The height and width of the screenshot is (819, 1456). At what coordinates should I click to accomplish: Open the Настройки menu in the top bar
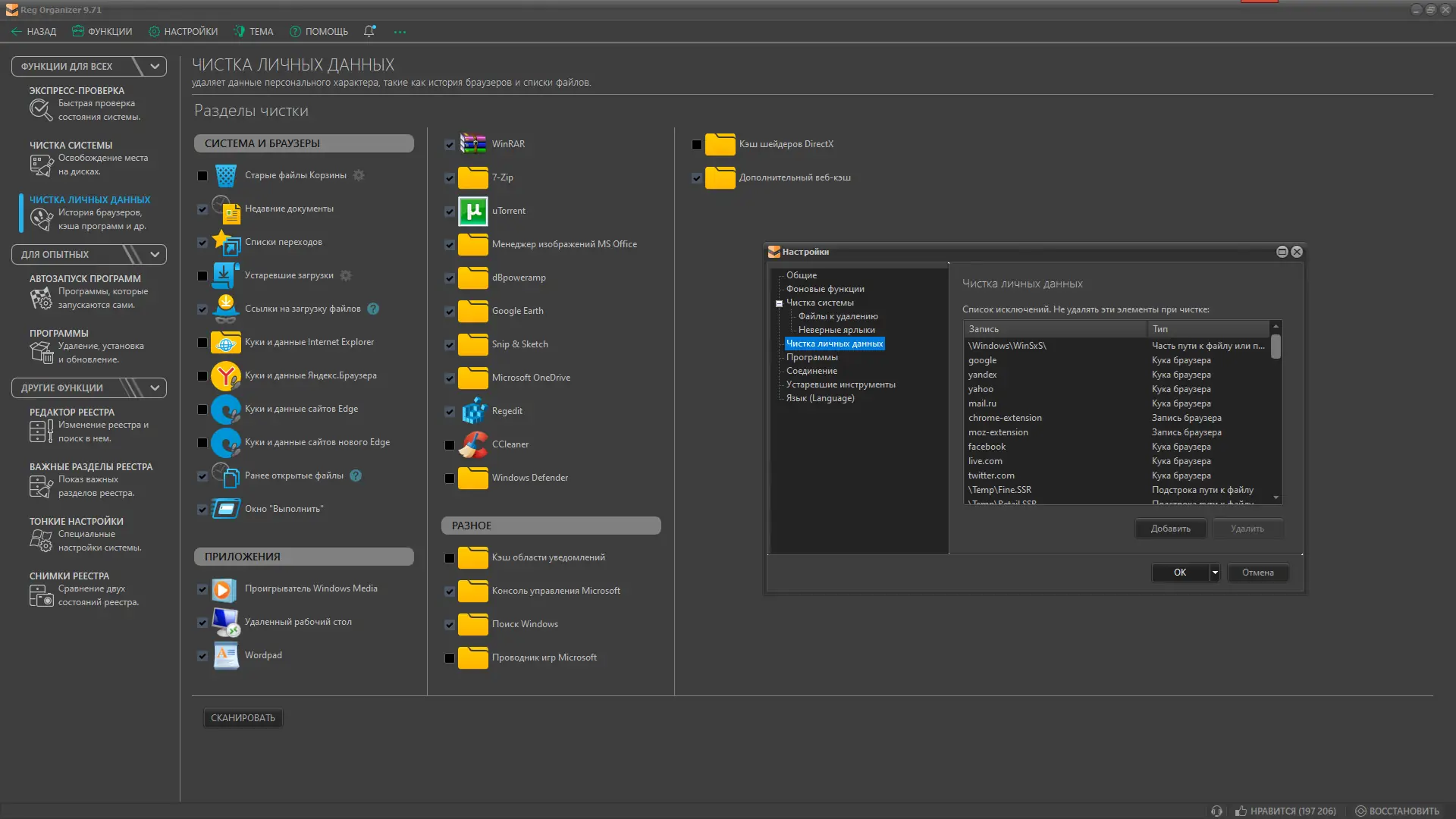point(183,31)
